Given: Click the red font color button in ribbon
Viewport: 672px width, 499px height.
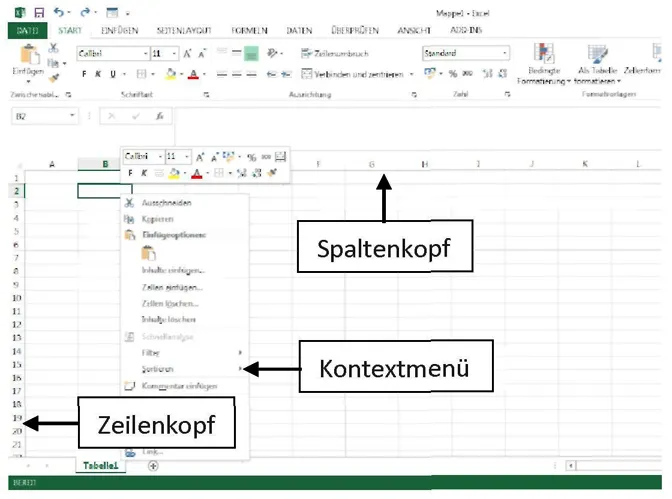Looking at the screenshot, I should (x=191, y=74).
